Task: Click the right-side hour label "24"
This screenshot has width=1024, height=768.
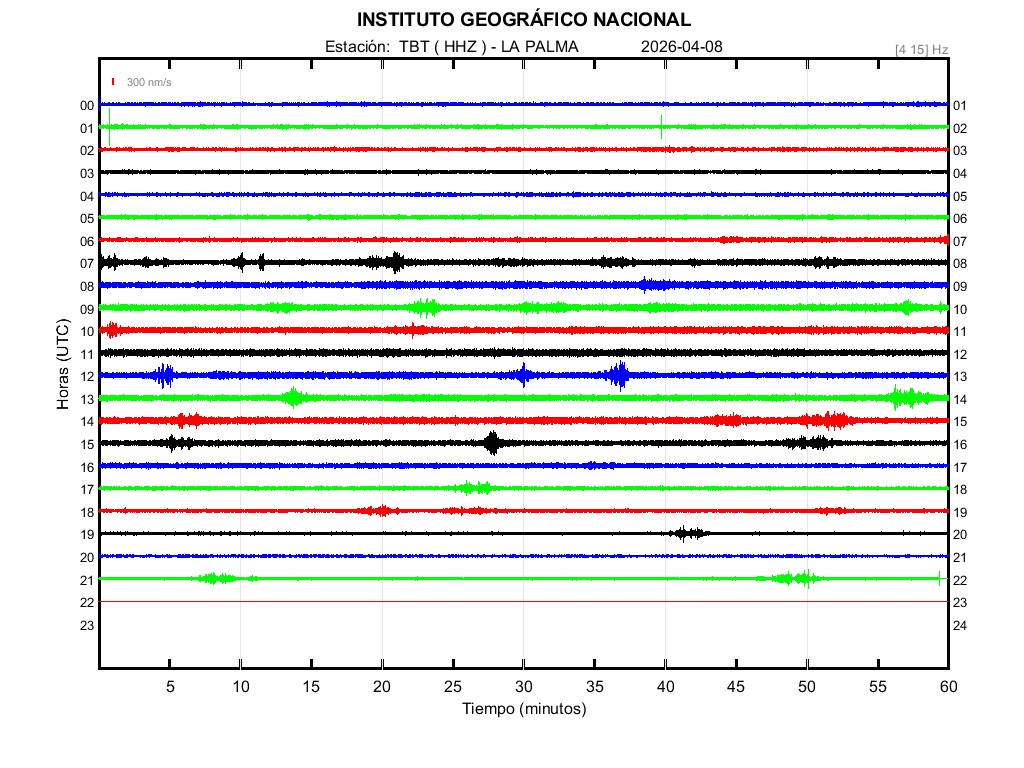Action: (959, 625)
